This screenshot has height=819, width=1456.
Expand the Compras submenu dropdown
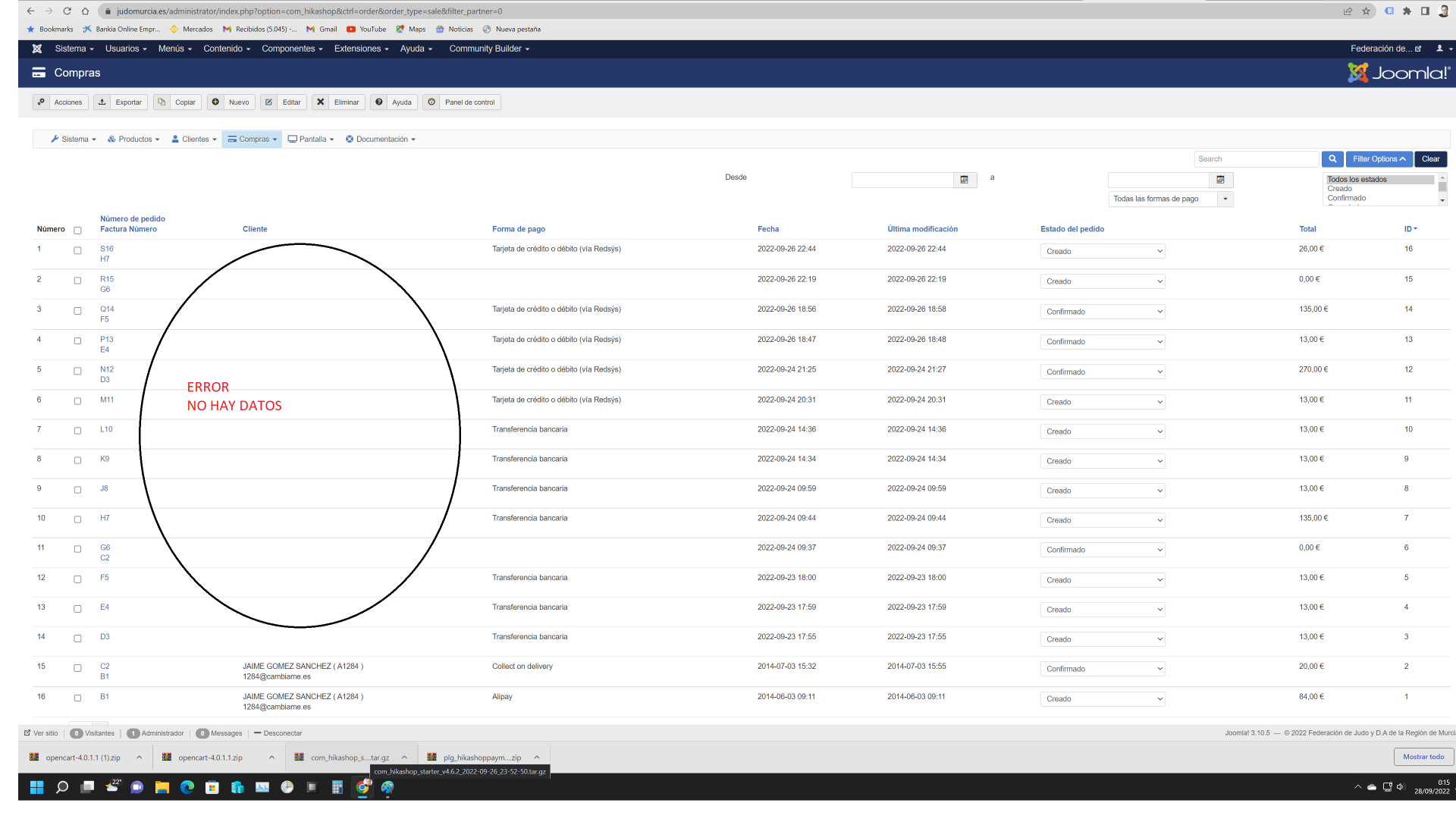click(253, 140)
